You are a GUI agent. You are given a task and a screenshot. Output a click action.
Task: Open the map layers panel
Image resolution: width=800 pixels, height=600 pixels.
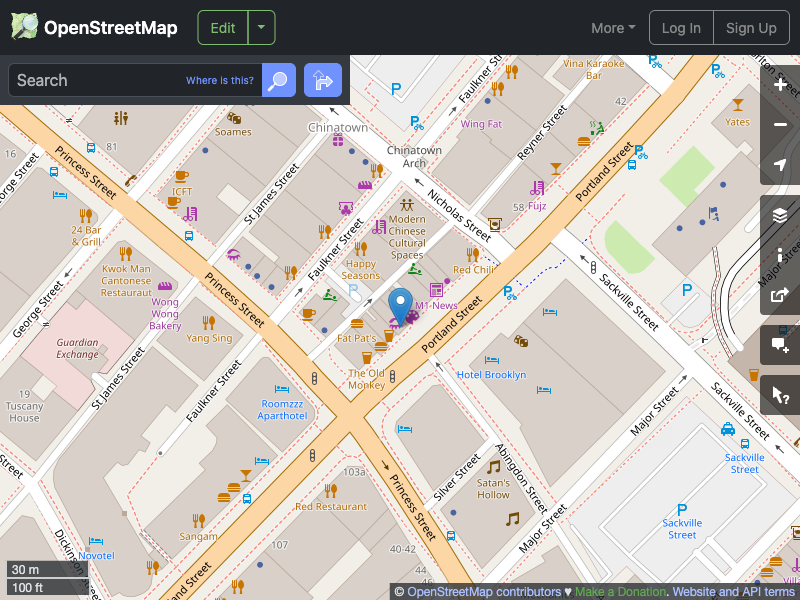pyautogui.click(x=780, y=214)
